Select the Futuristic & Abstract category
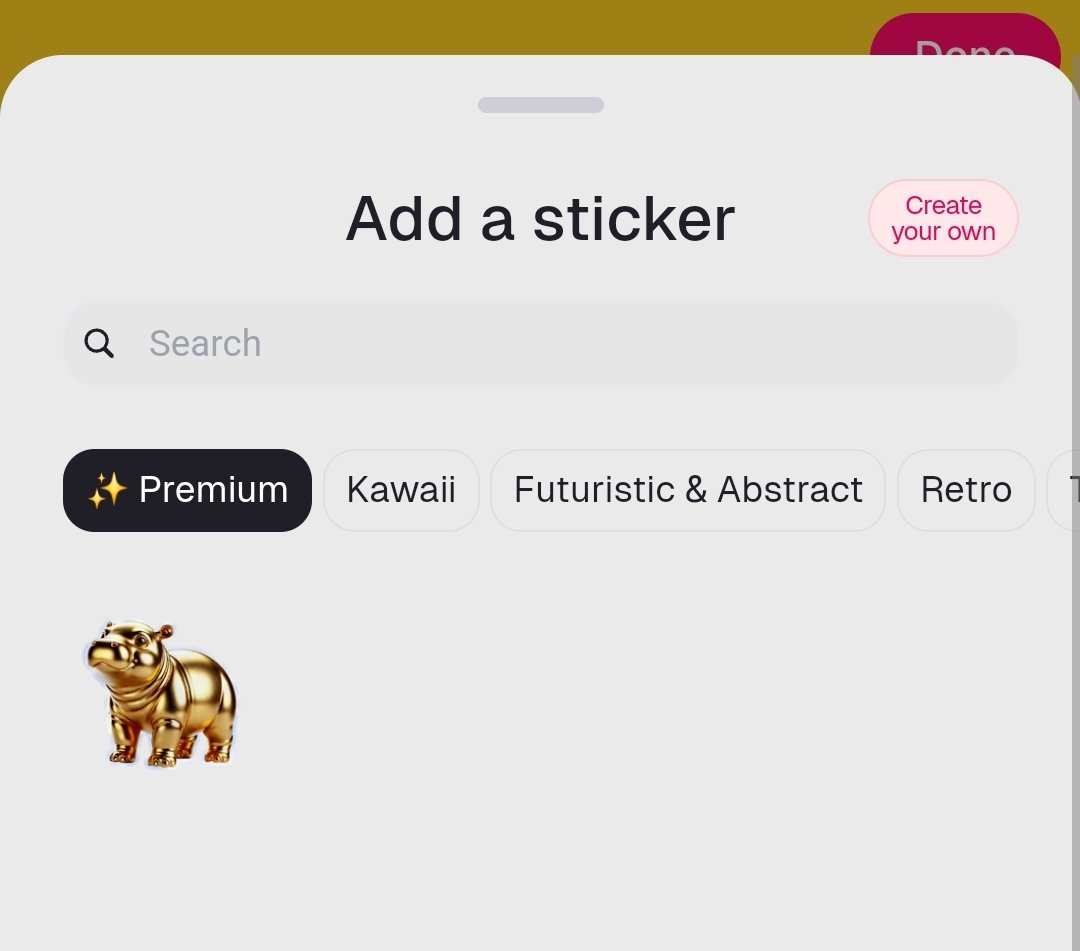Image resolution: width=1080 pixels, height=951 pixels. (x=687, y=490)
